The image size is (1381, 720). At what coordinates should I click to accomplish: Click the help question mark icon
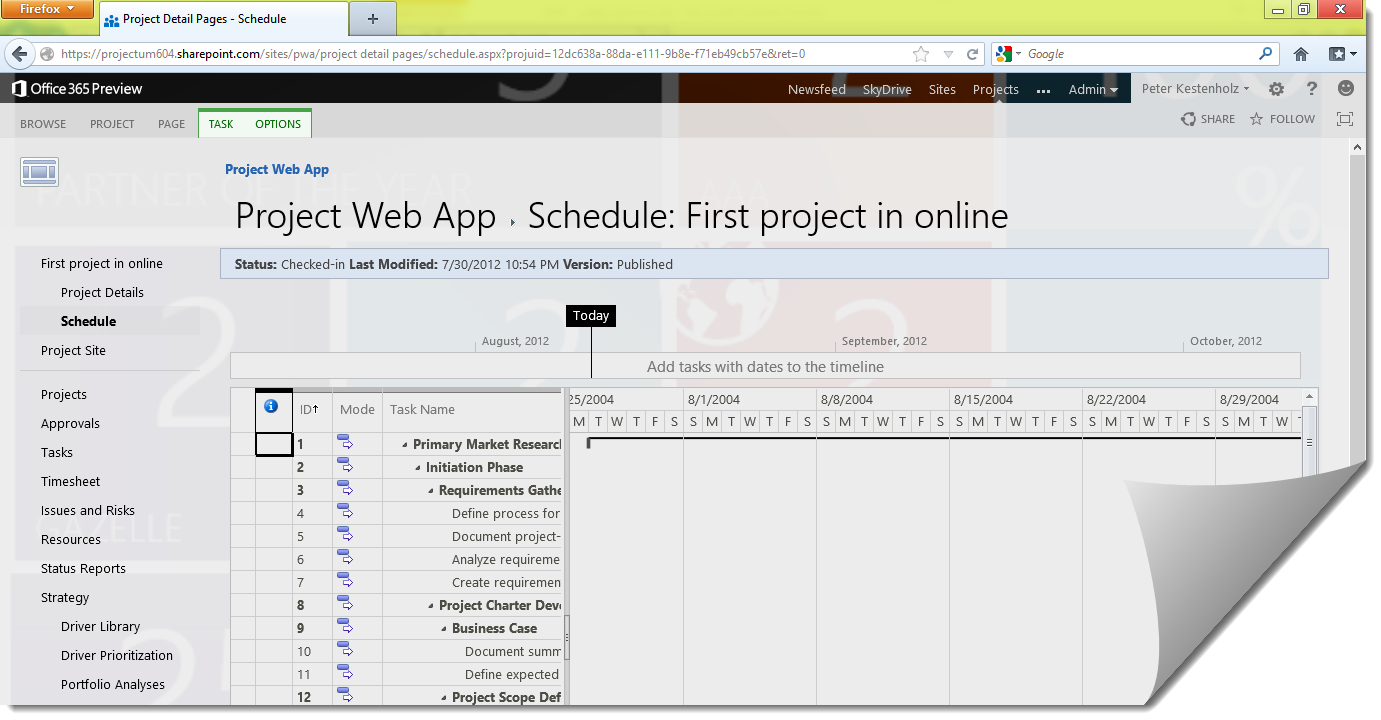pyautogui.click(x=1312, y=89)
